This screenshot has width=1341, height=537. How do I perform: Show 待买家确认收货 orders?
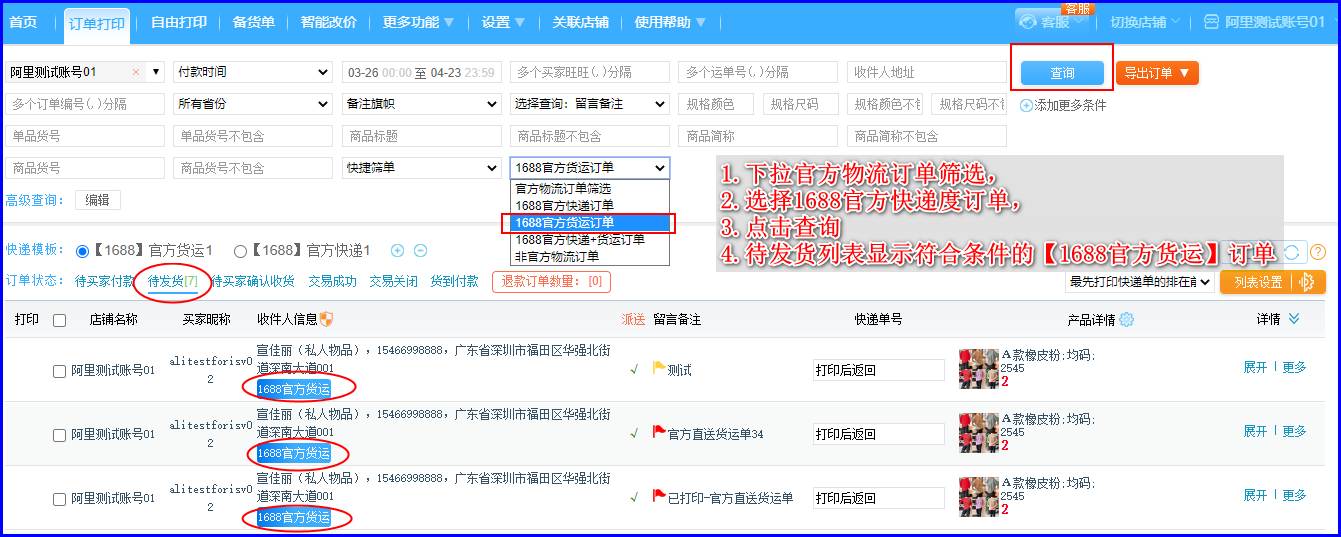coord(253,282)
